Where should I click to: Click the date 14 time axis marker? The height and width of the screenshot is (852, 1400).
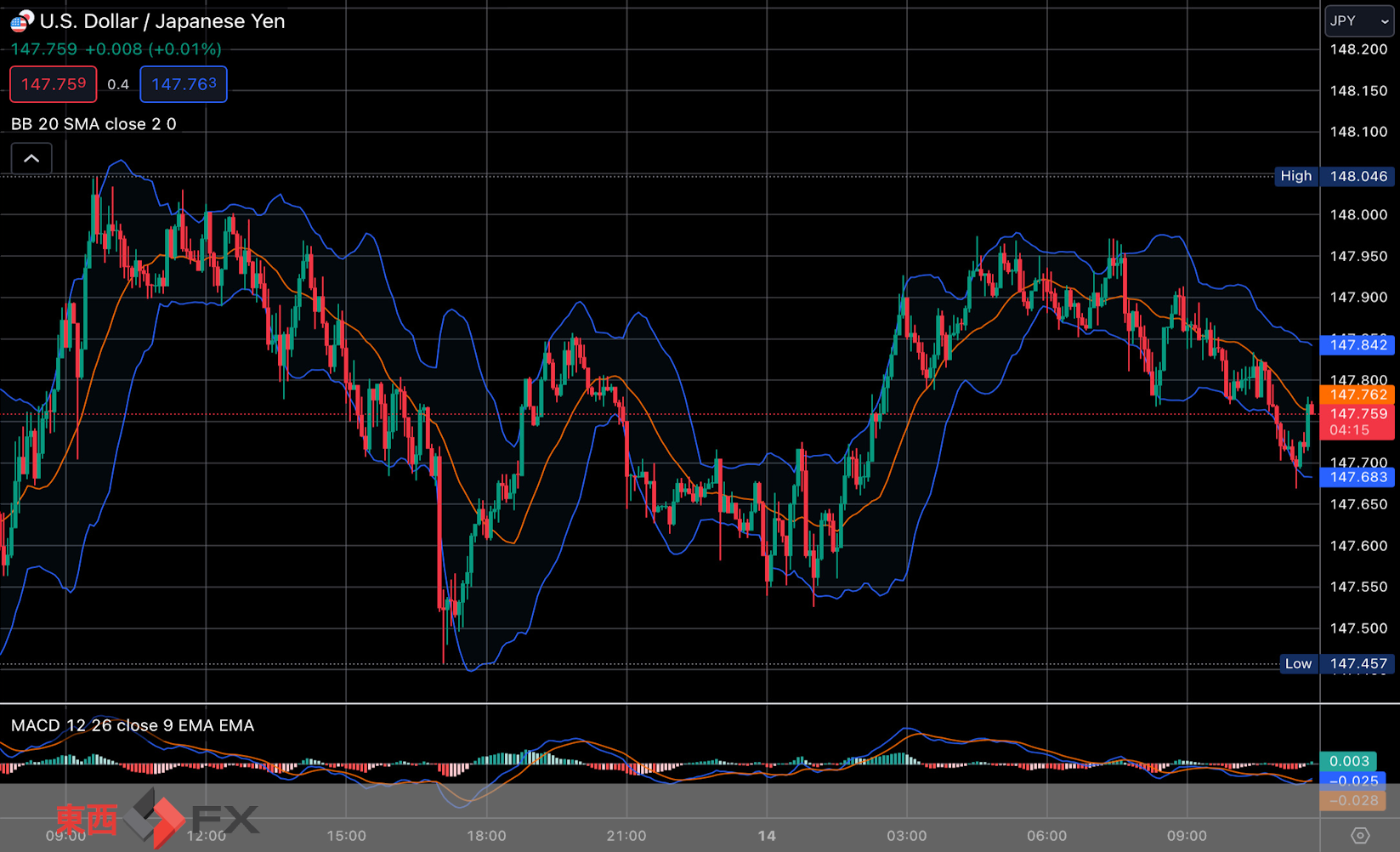pyautogui.click(x=767, y=836)
